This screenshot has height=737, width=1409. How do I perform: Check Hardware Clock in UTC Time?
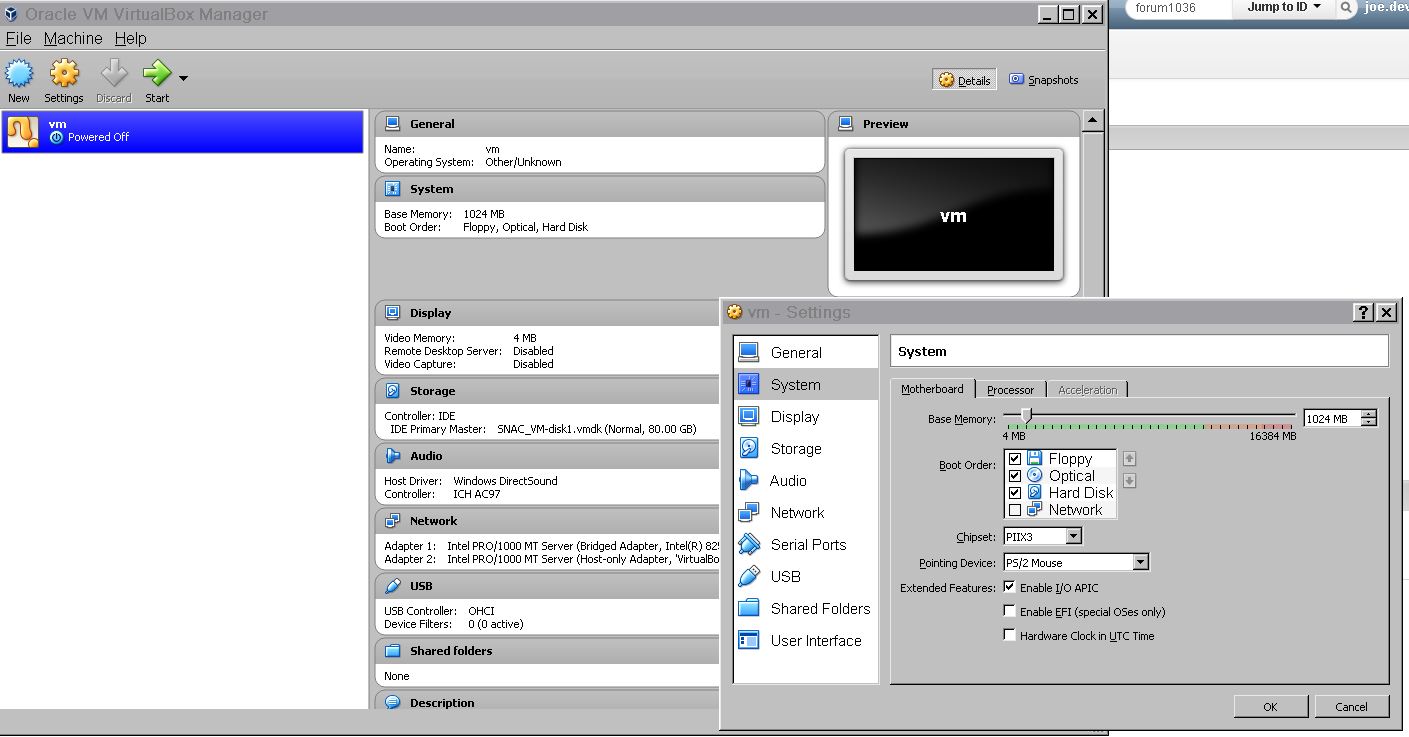click(1010, 635)
